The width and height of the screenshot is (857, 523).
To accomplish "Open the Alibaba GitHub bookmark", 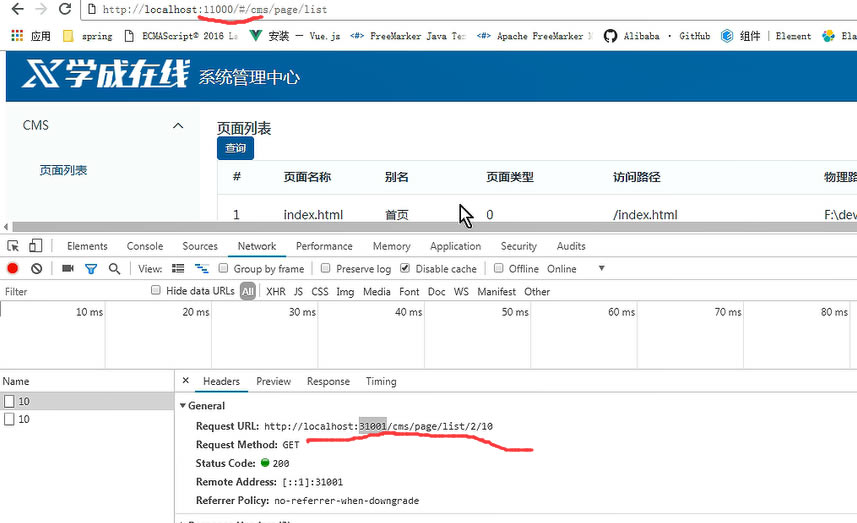I will click(x=656, y=36).
